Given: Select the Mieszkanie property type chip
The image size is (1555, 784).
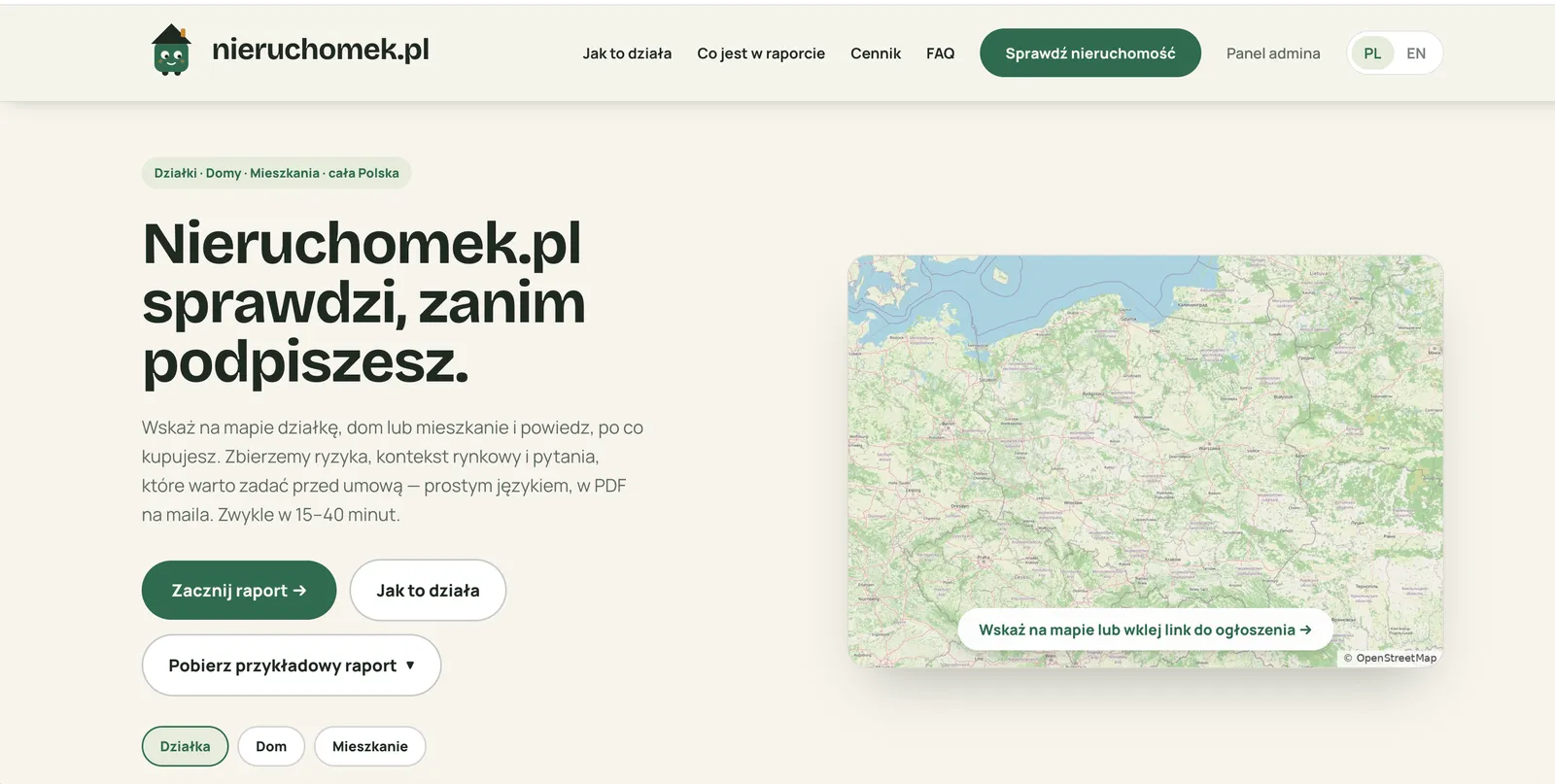Looking at the screenshot, I should pos(370,746).
